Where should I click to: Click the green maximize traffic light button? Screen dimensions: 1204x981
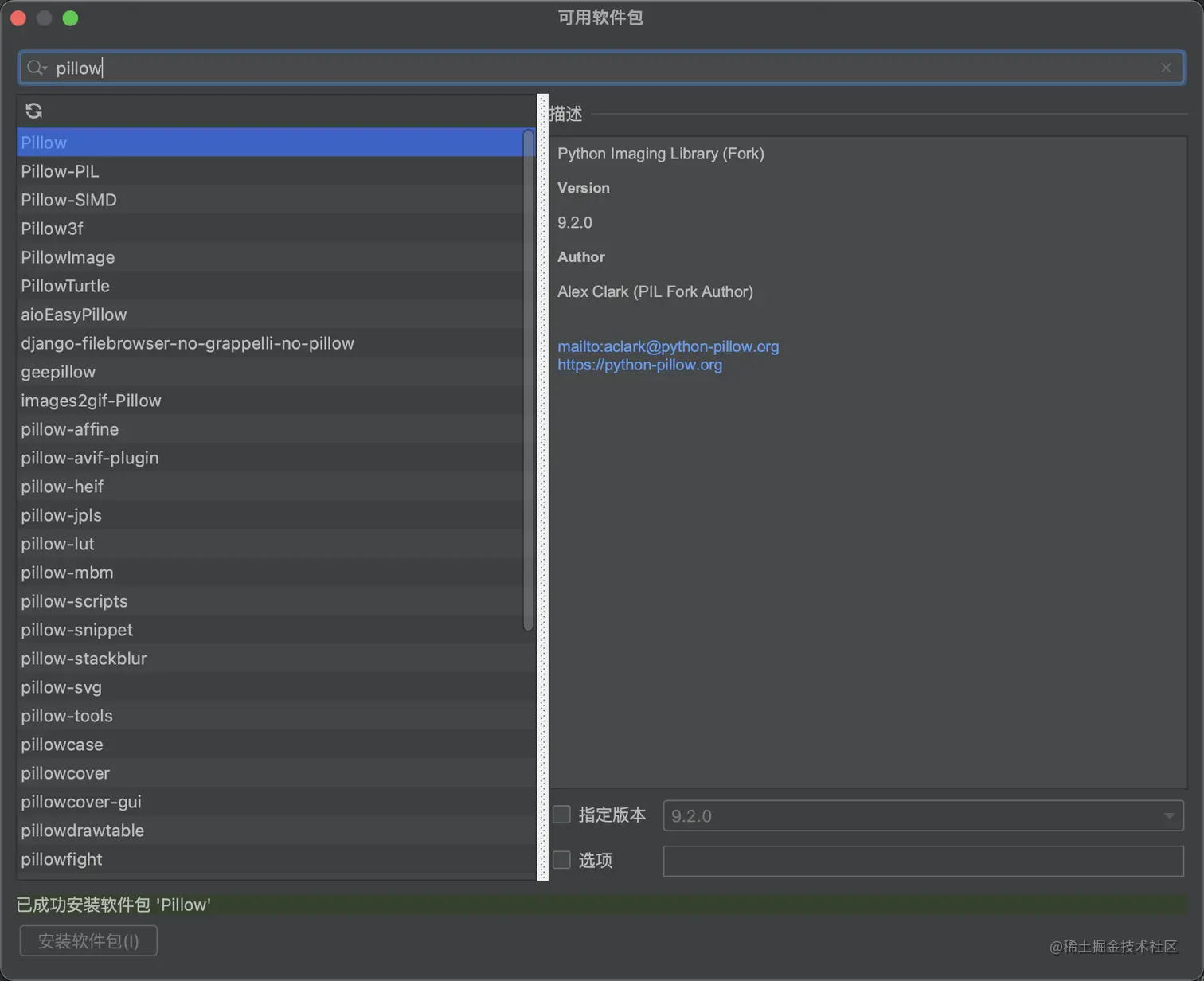click(70, 18)
